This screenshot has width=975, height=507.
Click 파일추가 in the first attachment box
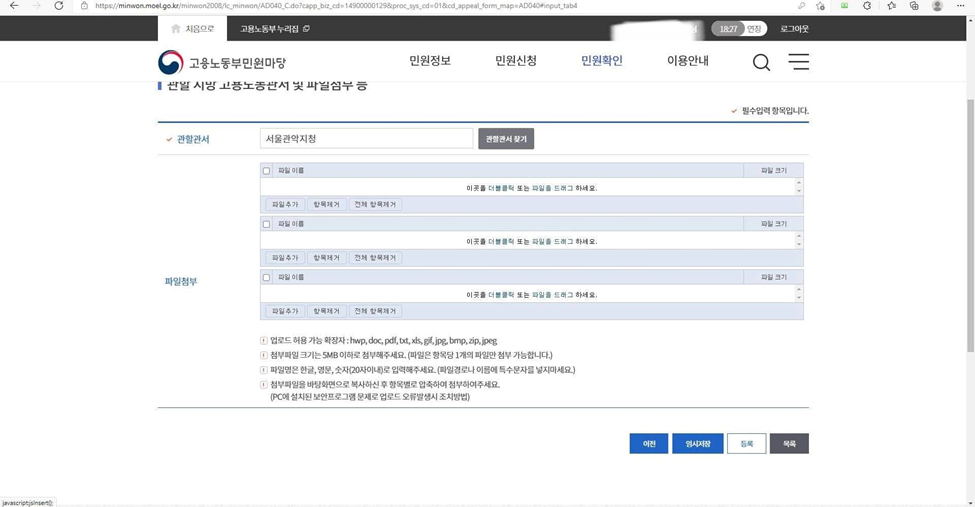coord(285,204)
